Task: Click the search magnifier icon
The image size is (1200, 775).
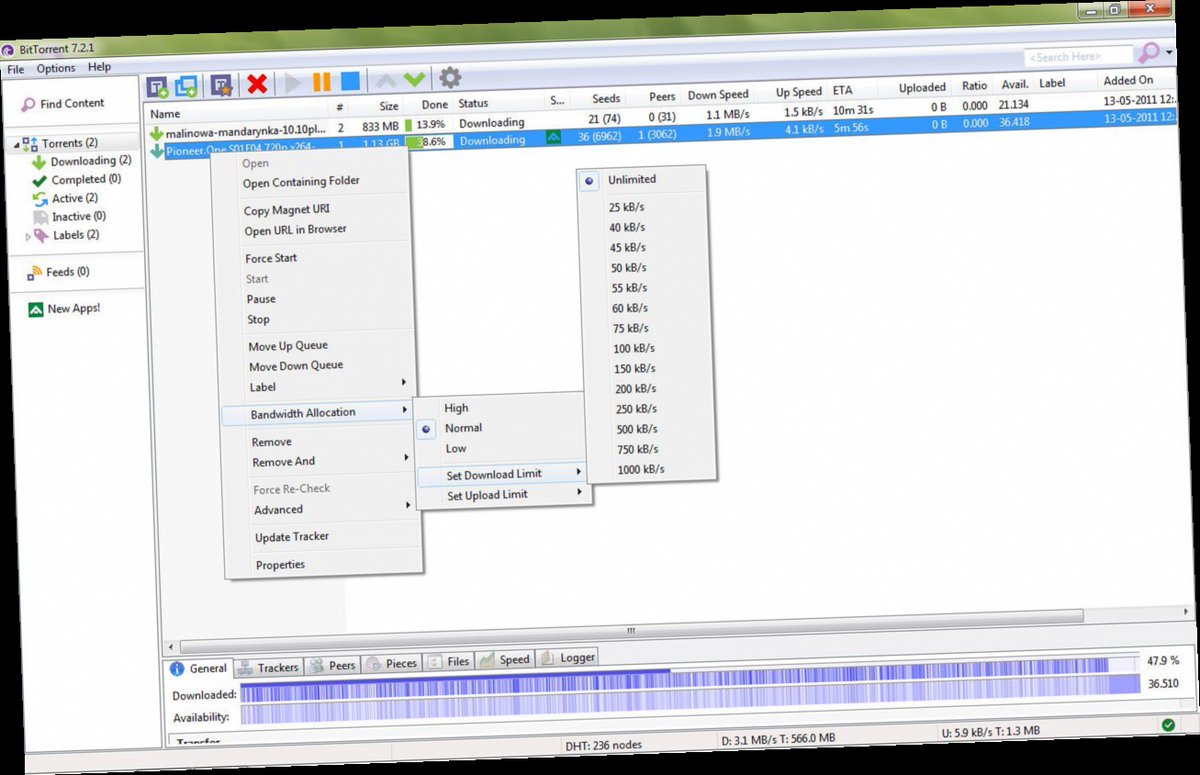Action: [1149, 52]
